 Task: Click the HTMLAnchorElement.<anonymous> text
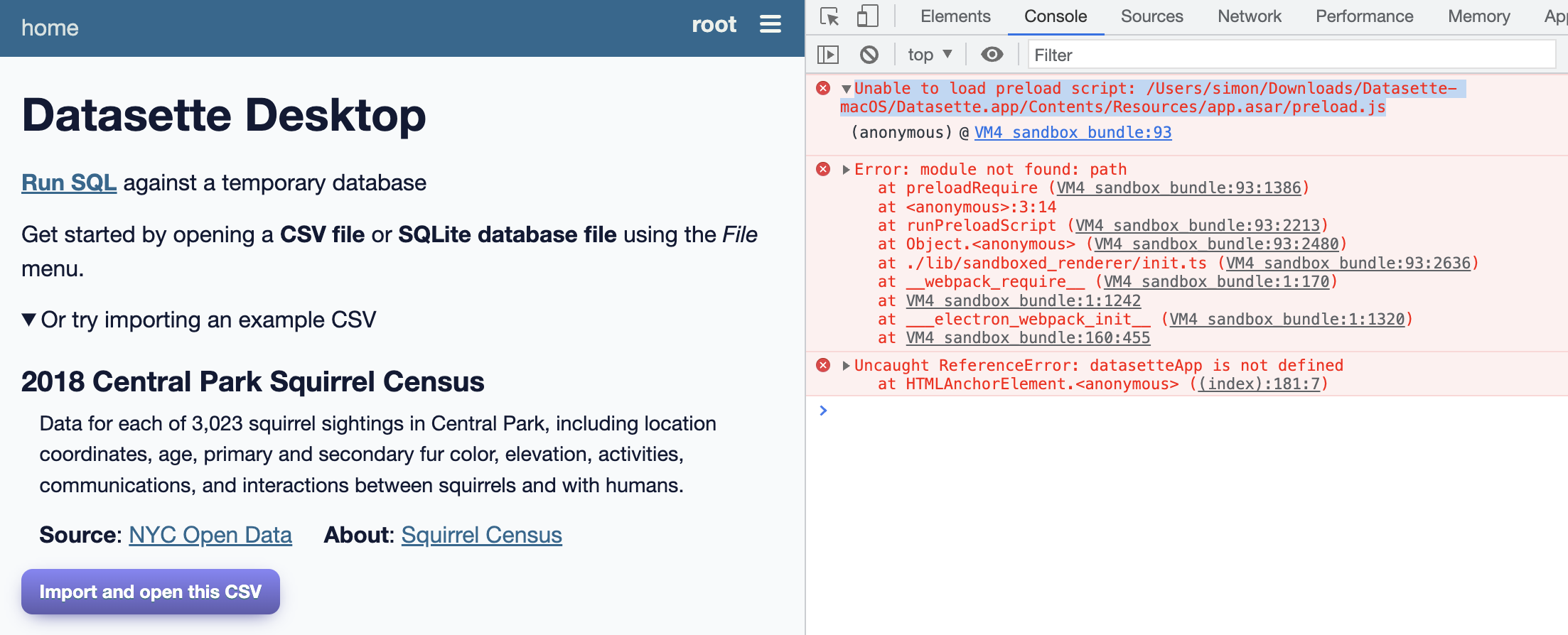tap(1042, 384)
